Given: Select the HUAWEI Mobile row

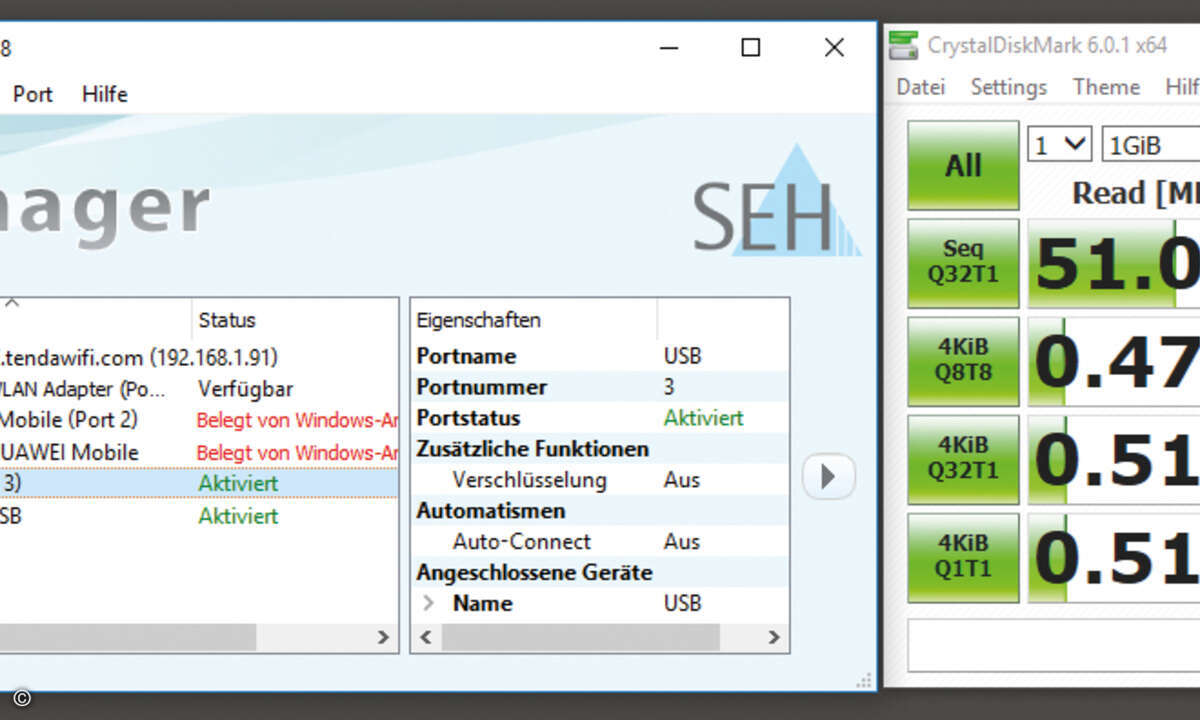Looking at the screenshot, I should point(198,452).
